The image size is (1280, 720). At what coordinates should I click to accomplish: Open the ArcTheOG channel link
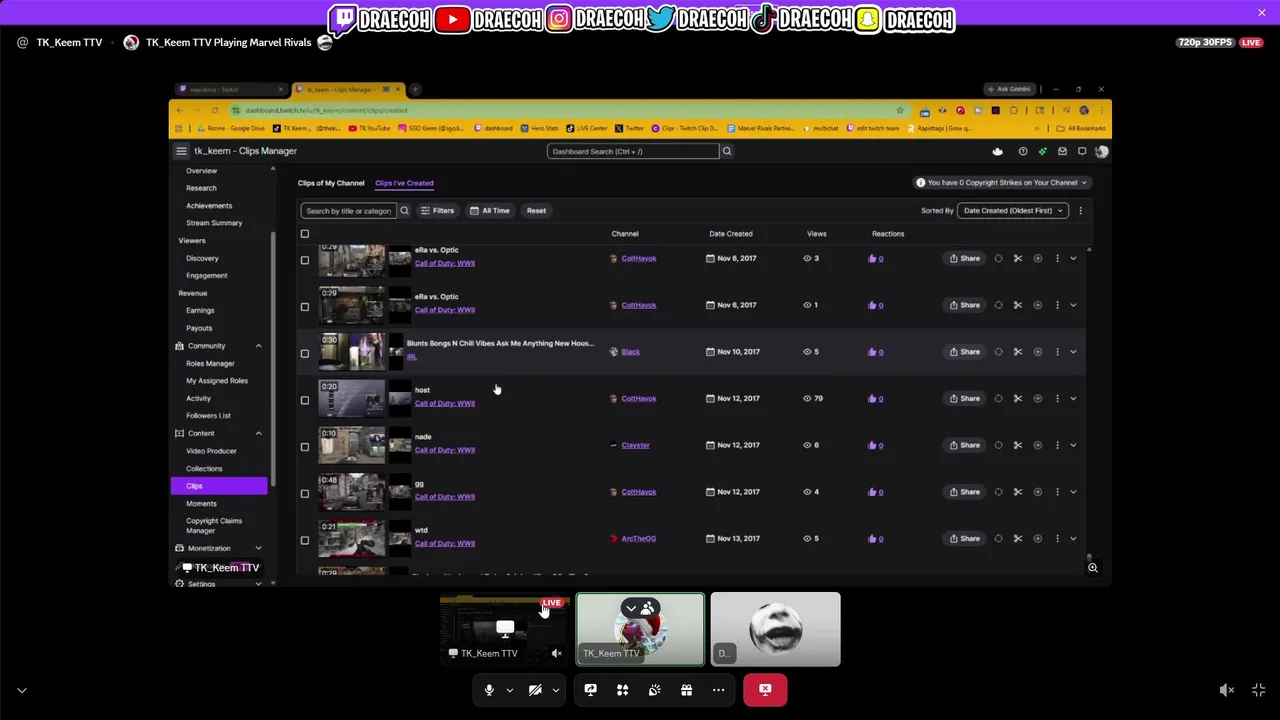point(638,539)
